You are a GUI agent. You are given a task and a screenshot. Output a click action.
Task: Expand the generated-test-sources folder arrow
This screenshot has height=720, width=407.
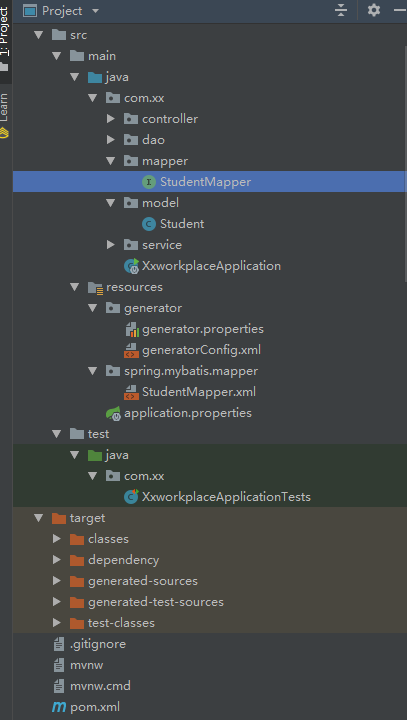click(x=57, y=602)
